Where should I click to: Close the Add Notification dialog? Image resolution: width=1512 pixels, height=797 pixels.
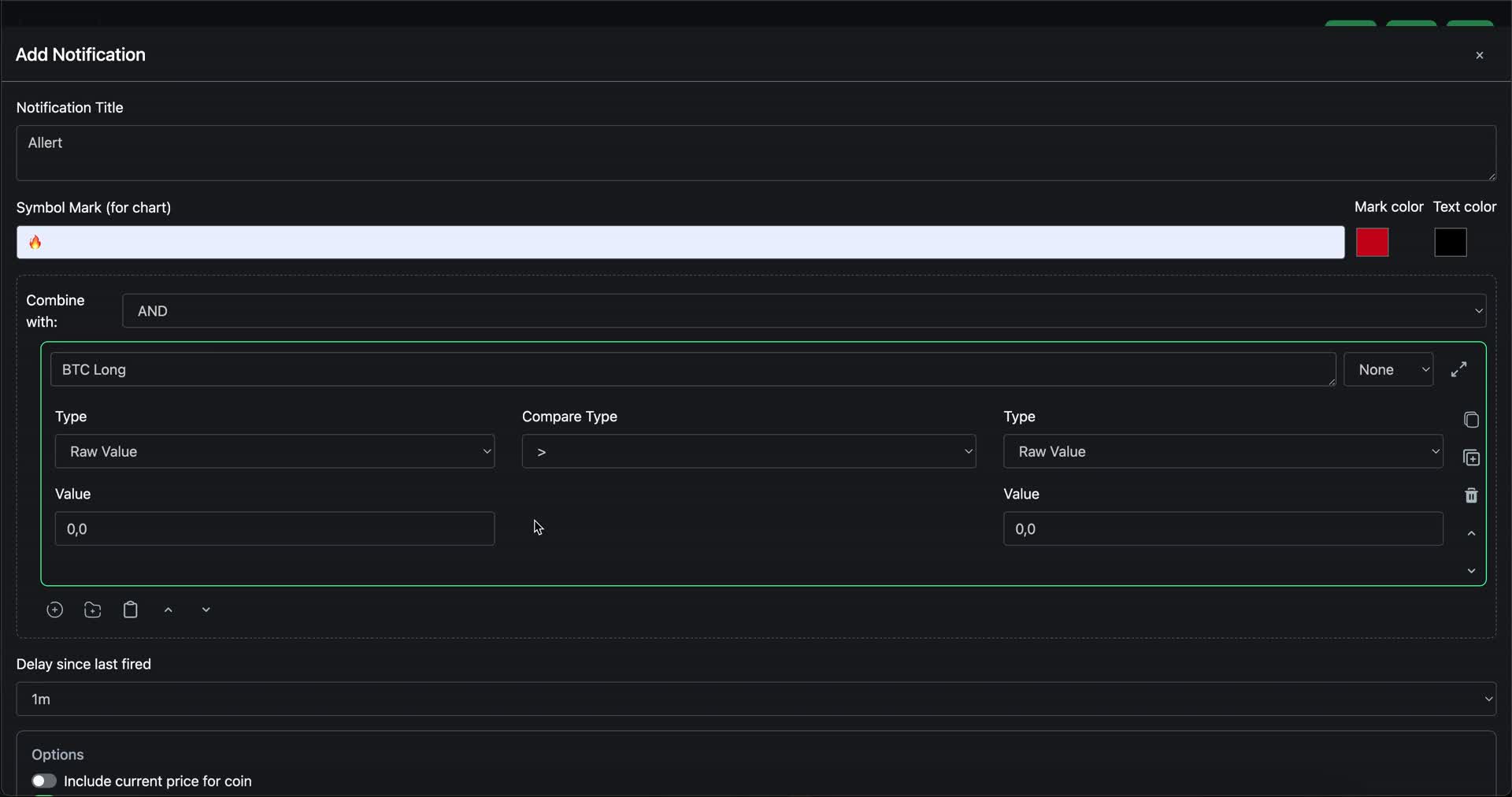click(1480, 55)
